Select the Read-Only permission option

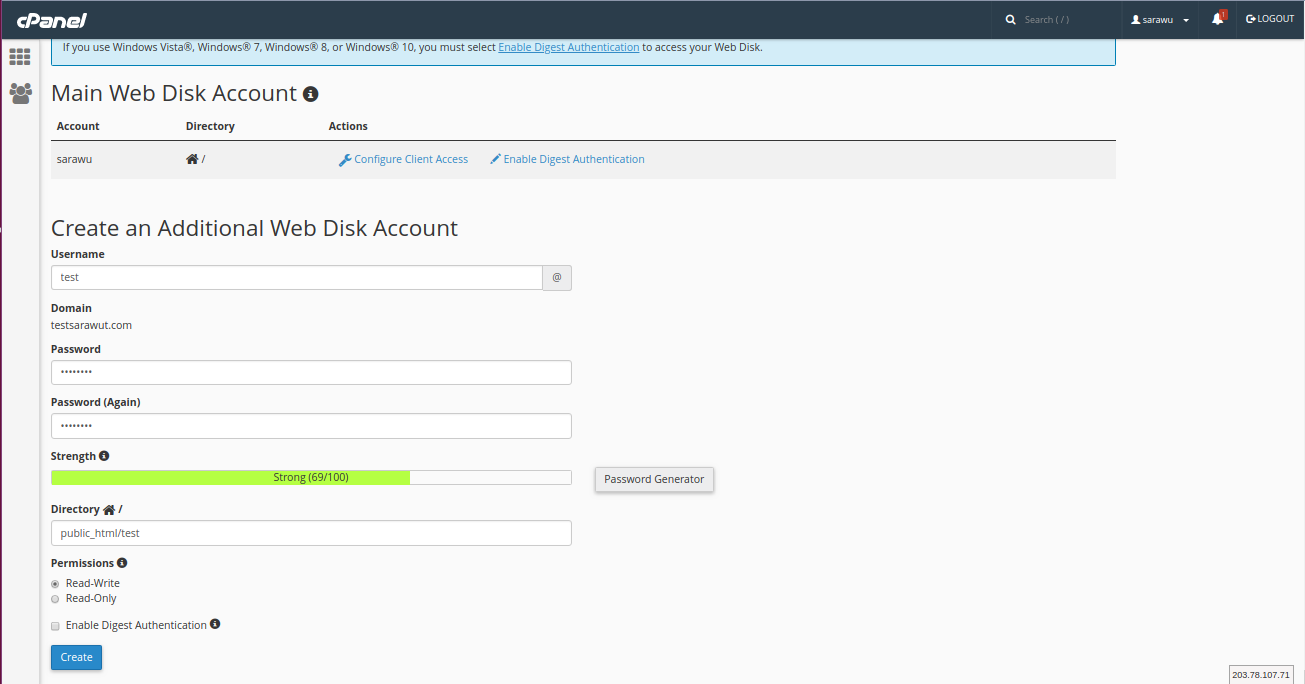click(x=55, y=599)
